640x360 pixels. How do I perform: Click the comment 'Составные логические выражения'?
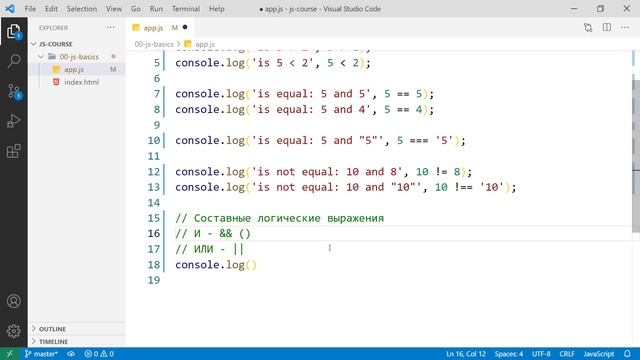point(289,218)
